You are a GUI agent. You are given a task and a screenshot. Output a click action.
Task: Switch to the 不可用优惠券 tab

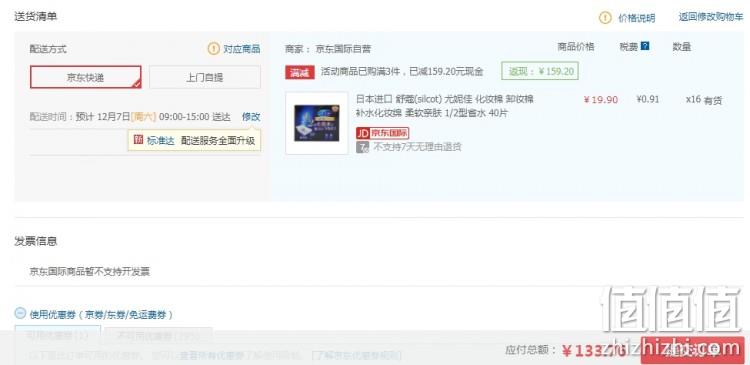pyautogui.click(x=158, y=336)
